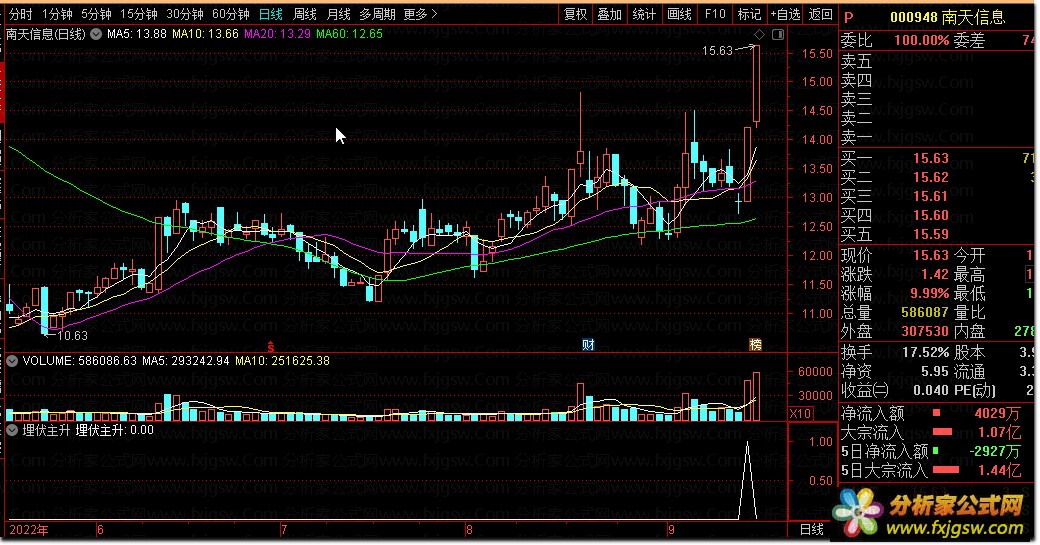This screenshot has height=545, width=1040.
Task: Switch to the 周线 weekly chart tab
Action: (305, 14)
